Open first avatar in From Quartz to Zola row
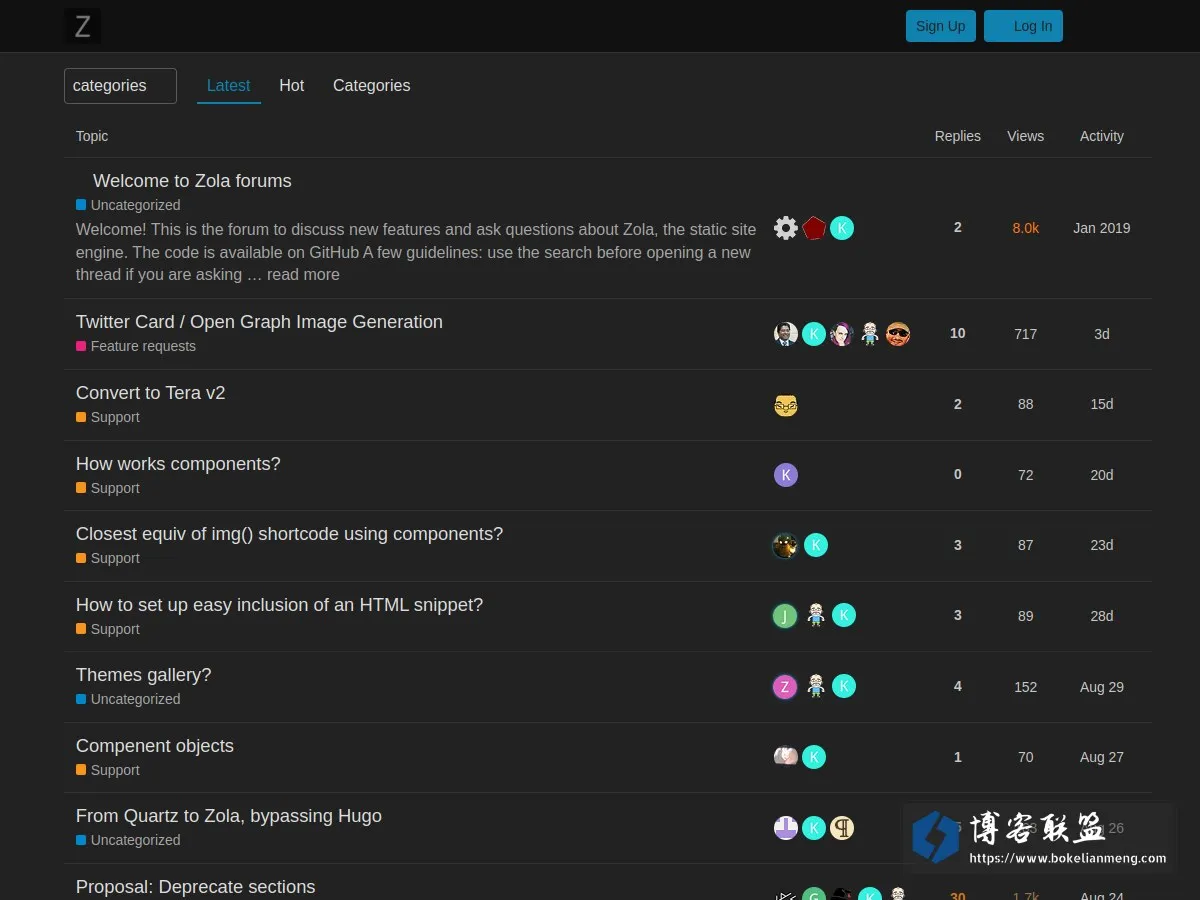 coord(786,828)
